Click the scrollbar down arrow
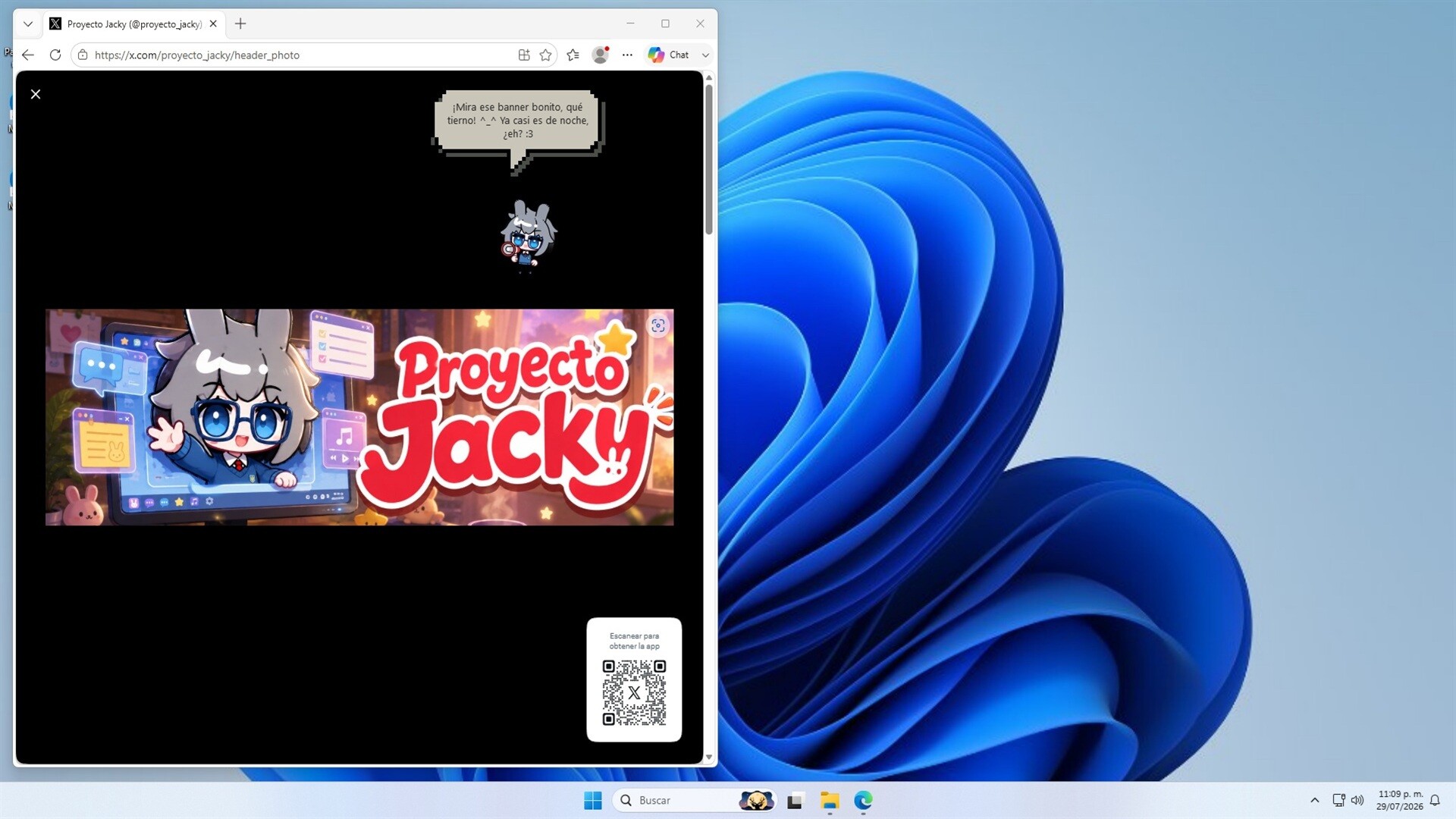The height and width of the screenshot is (819, 1456). tap(709, 757)
